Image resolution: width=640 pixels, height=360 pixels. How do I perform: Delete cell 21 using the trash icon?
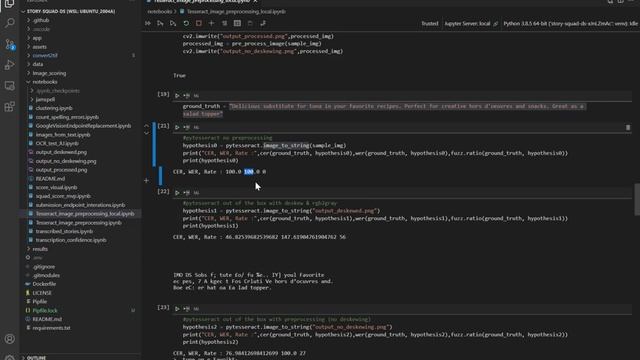tap(628, 128)
